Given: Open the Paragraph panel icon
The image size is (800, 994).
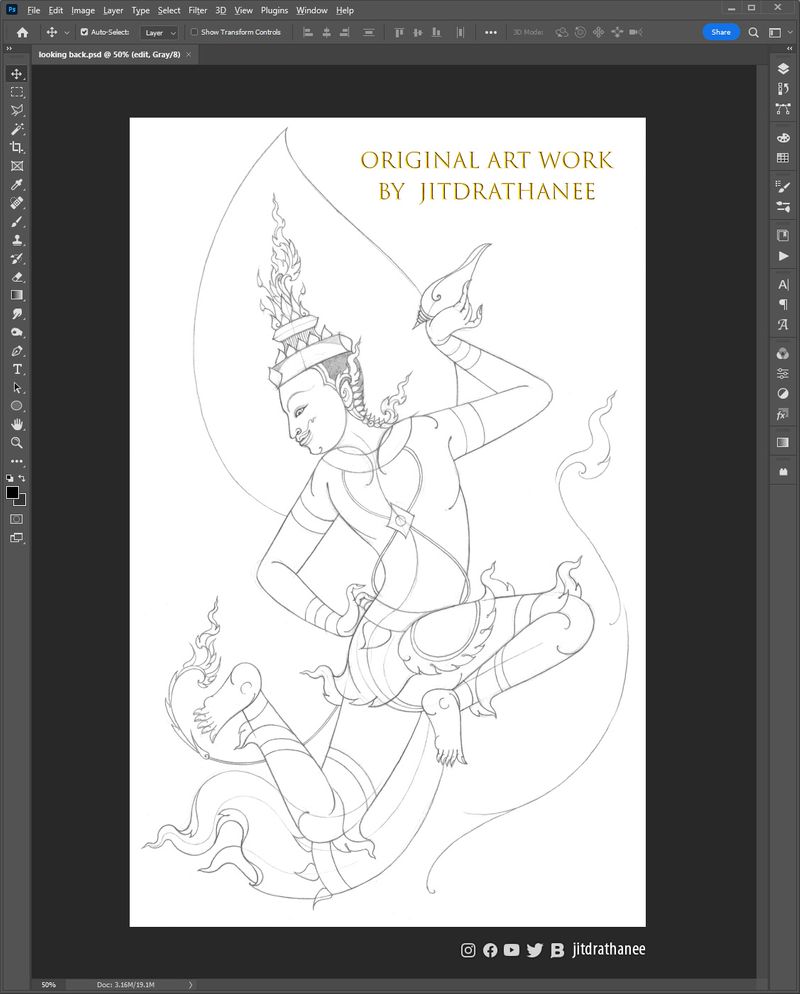Looking at the screenshot, I should 783,304.
